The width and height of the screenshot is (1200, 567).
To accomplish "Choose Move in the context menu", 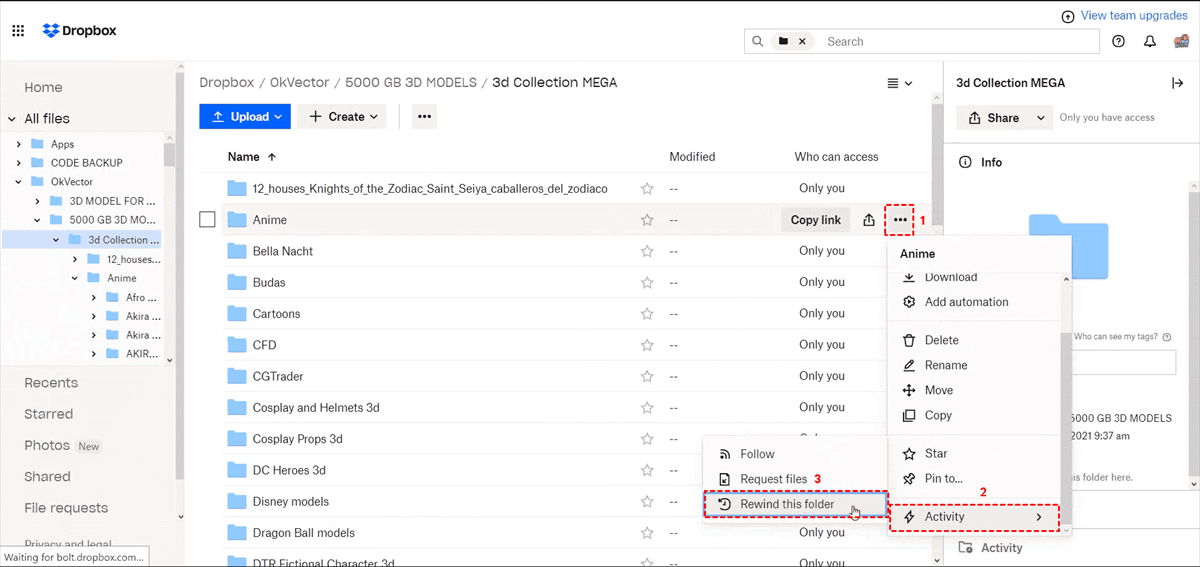I will click(x=938, y=390).
